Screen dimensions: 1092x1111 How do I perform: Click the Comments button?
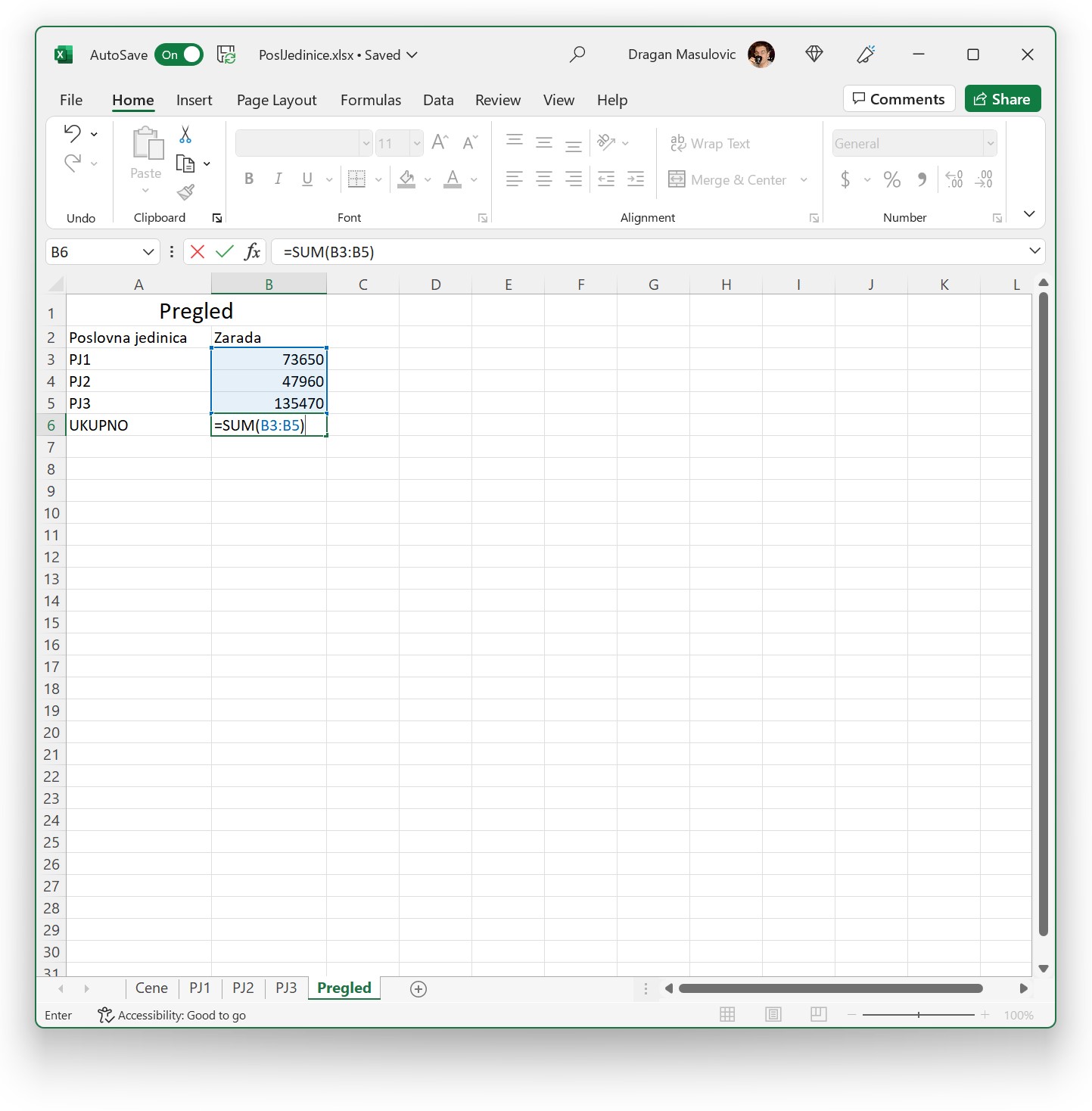pos(899,99)
